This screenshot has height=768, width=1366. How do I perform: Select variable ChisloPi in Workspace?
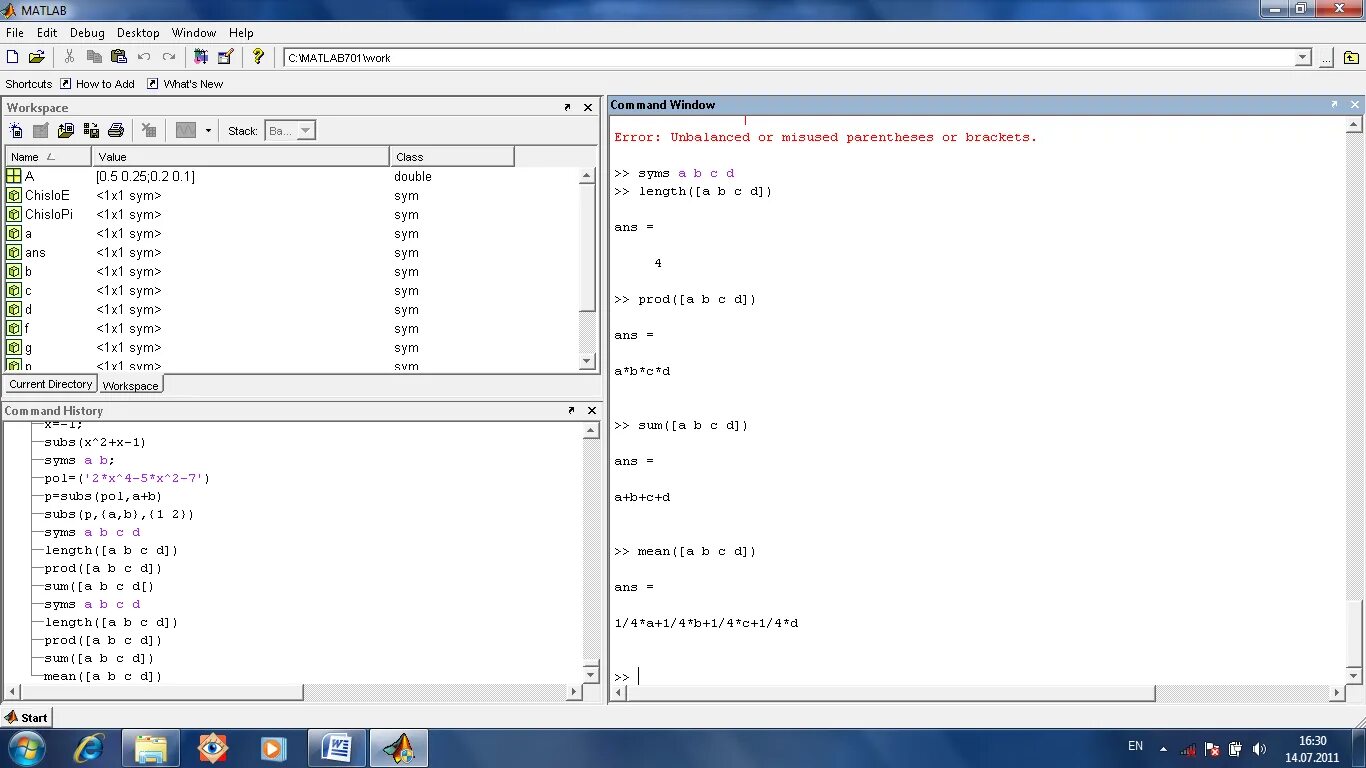(292, 214)
